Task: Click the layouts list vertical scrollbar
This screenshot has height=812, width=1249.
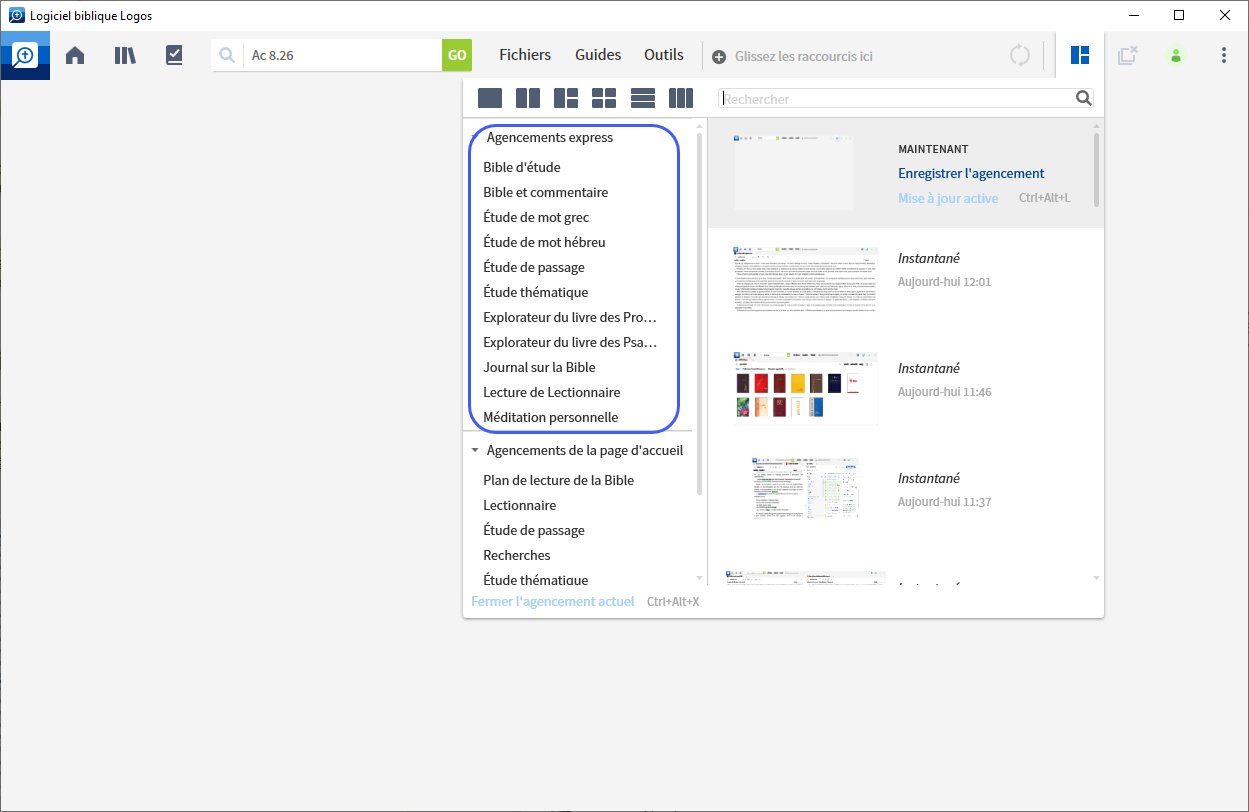Action: click(x=700, y=312)
